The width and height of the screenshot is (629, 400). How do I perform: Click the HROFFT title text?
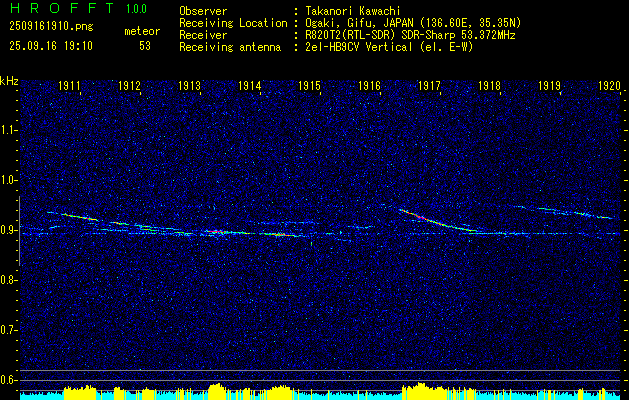[62, 8]
